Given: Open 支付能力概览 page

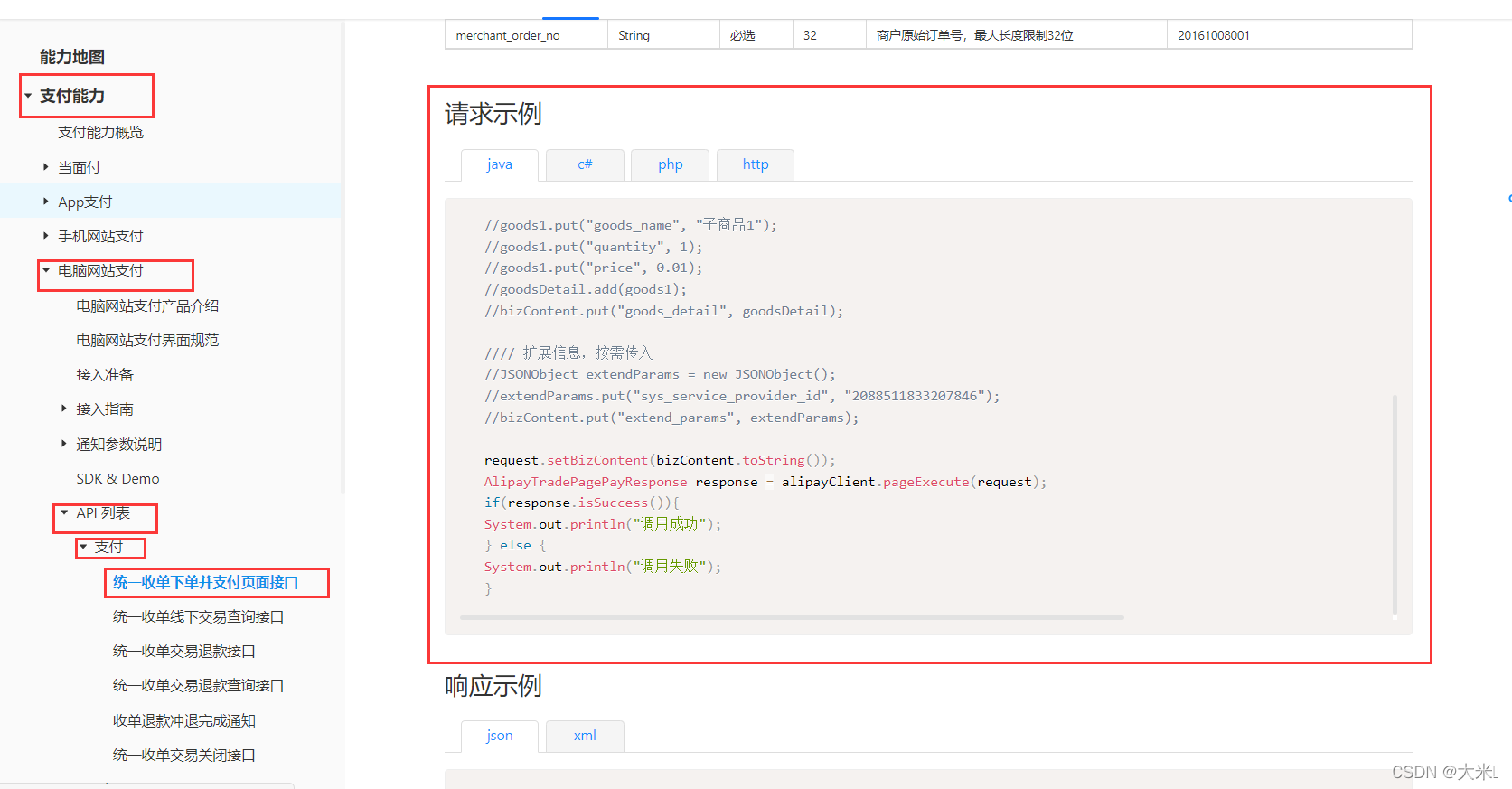Looking at the screenshot, I should 100,132.
